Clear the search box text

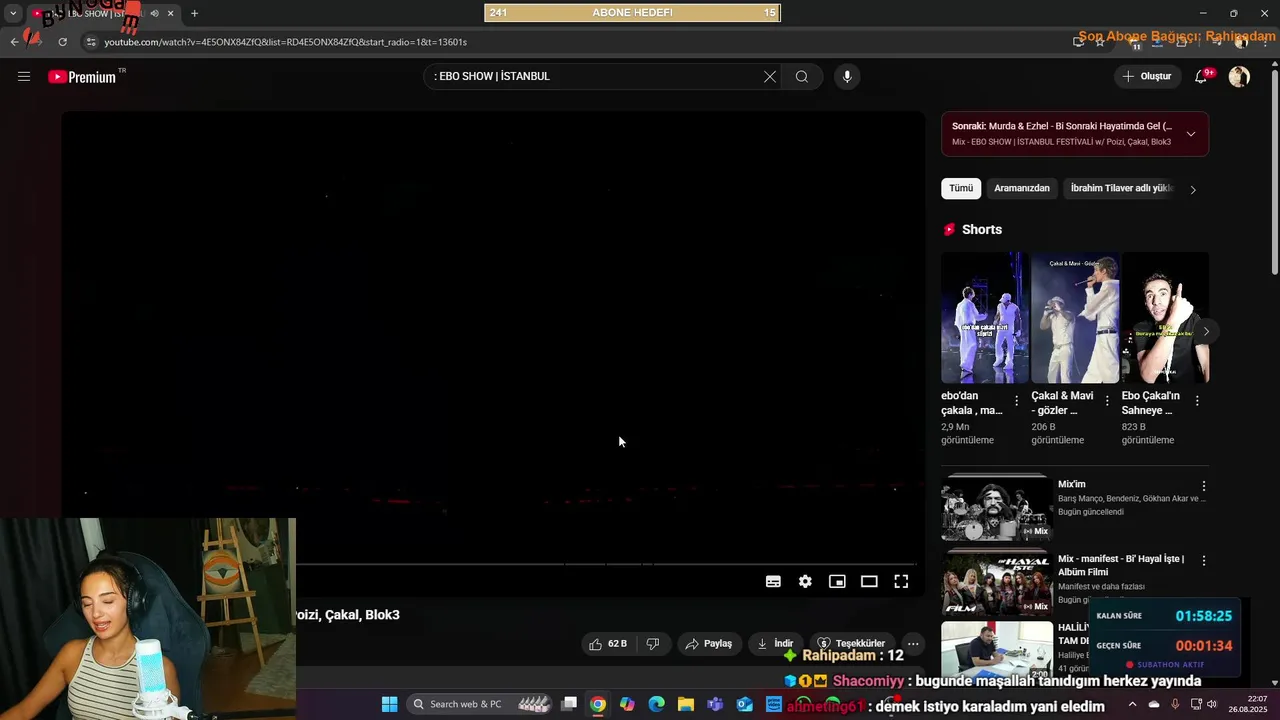tap(770, 77)
